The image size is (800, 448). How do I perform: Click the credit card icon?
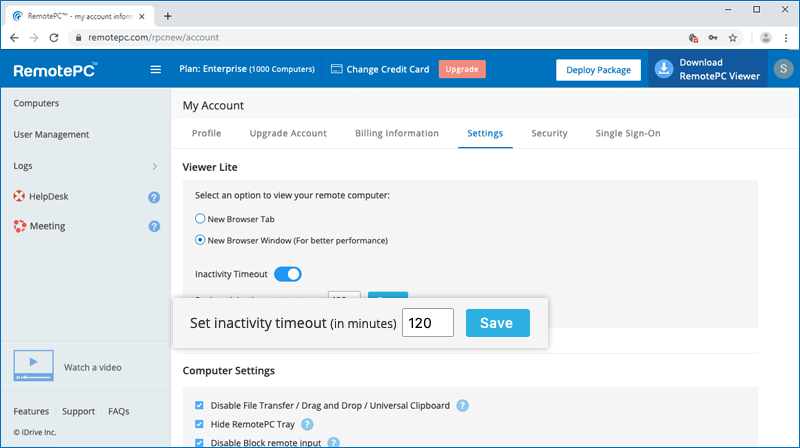coord(336,69)
